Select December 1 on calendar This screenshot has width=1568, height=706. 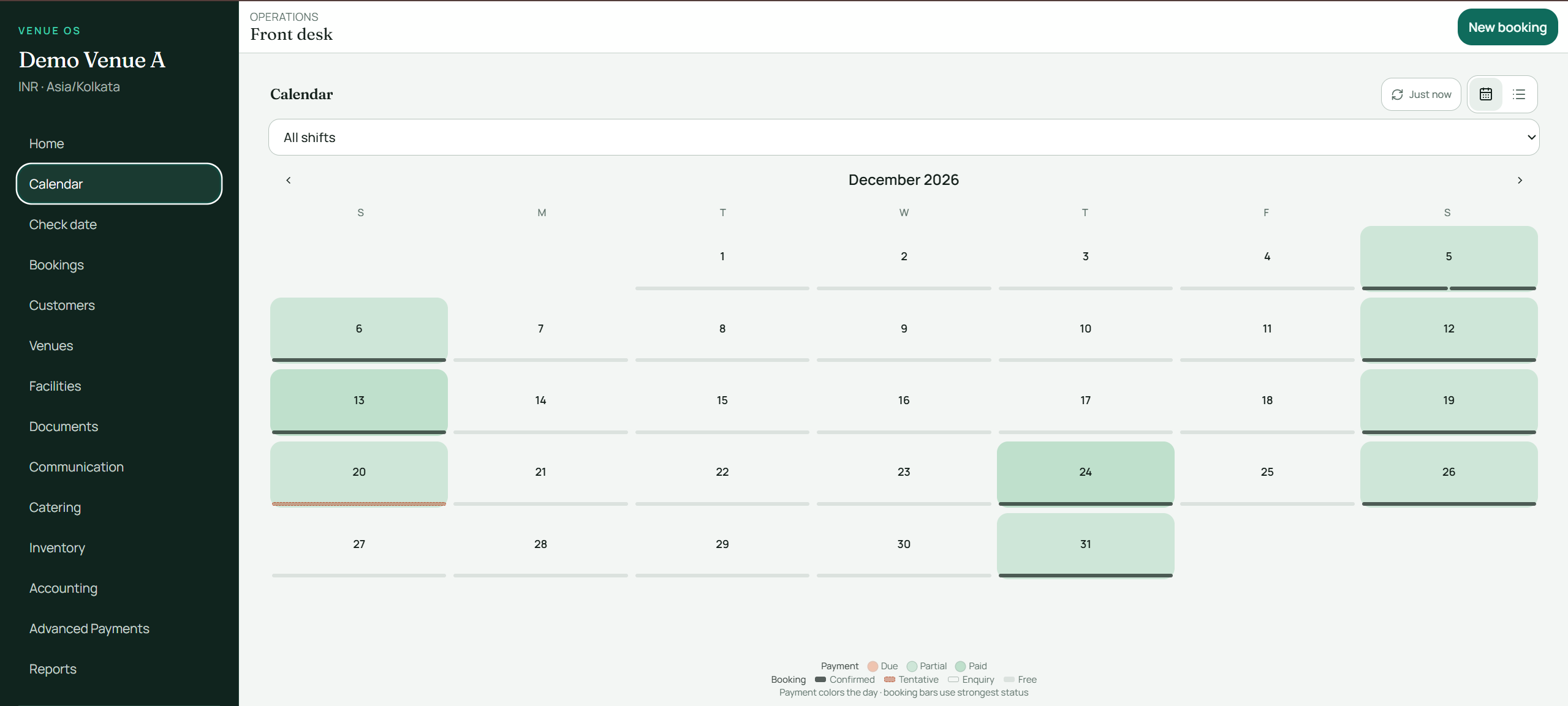722,258
